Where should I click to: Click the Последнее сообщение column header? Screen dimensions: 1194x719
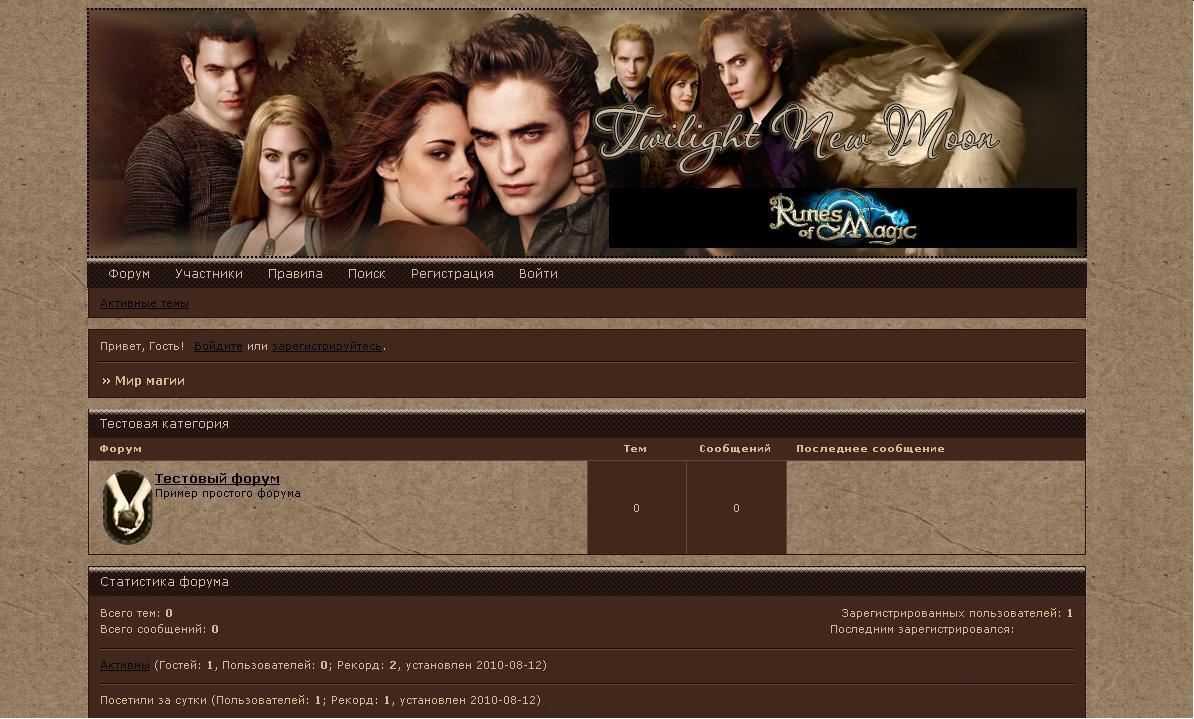[870, 449]
